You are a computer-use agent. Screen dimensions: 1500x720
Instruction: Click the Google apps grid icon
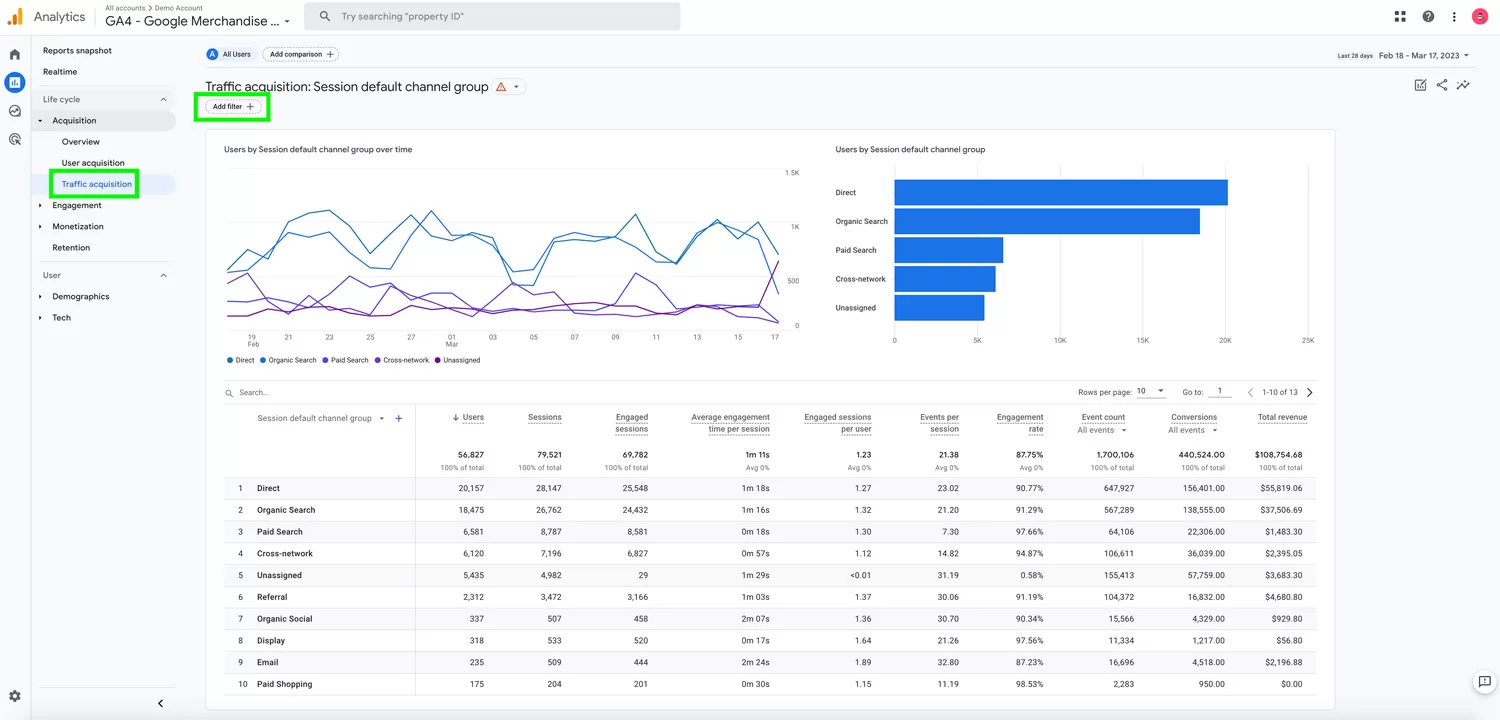click(x=1400, y=17)
